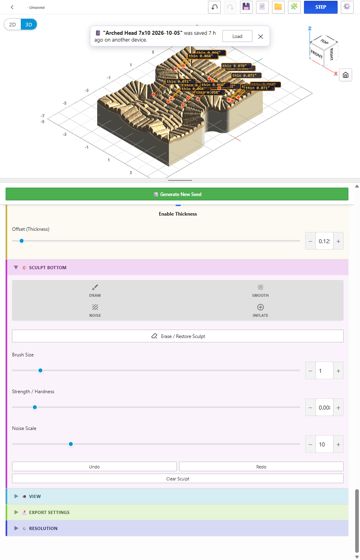Switch to 3D view mode
This screenshot has width=360, height=560.
click(29, 25)
